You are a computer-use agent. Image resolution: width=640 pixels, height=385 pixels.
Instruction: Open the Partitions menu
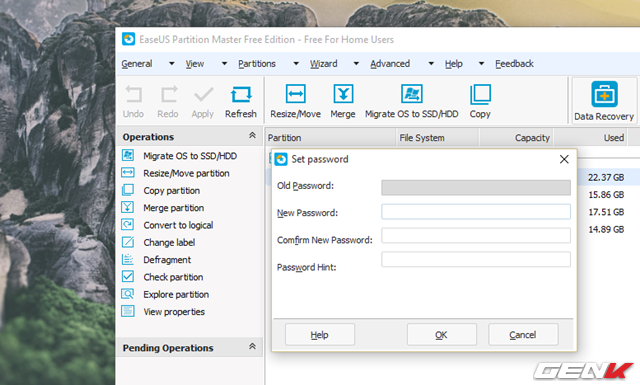tap(257, 64)
